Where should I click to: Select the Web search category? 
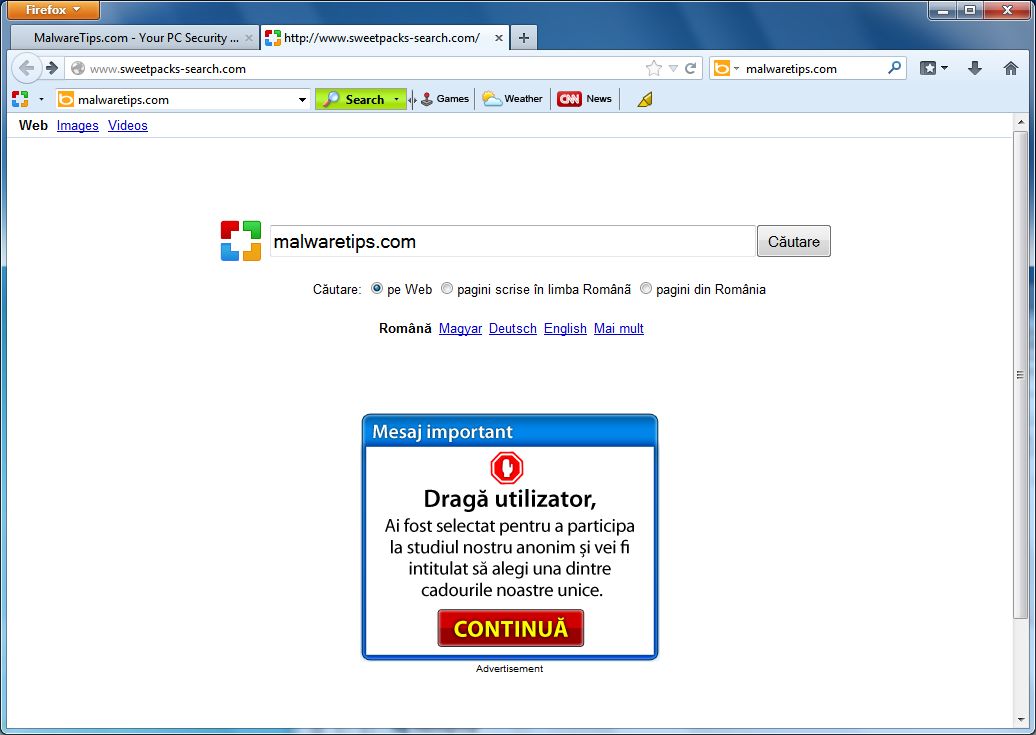33,126
